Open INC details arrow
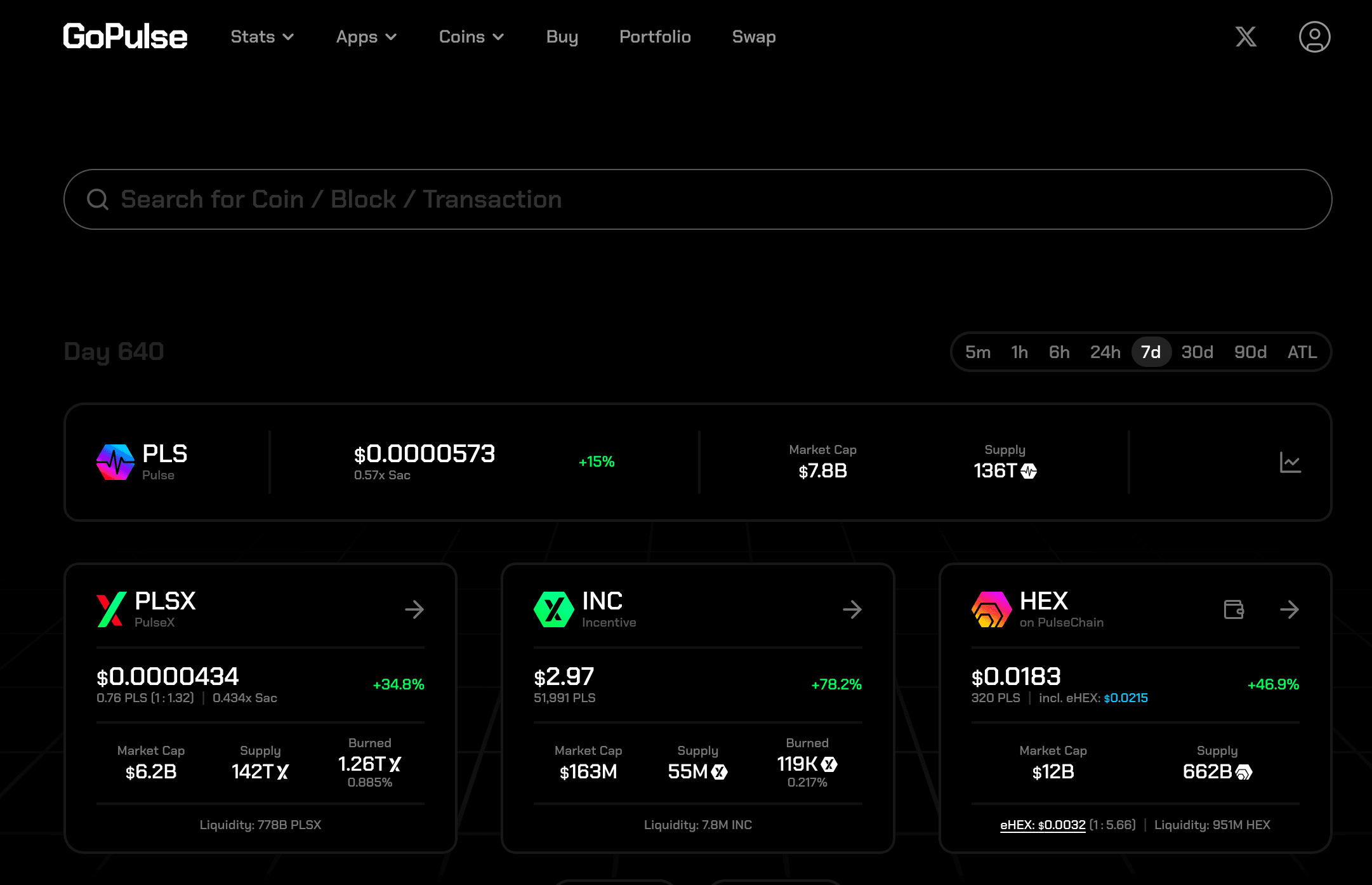Screen dimensions: 1372x885 click(x=852, y=609)
